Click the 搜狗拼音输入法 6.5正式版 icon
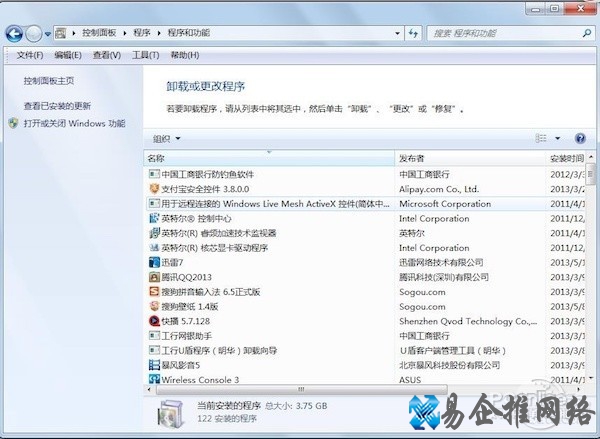 154,292
